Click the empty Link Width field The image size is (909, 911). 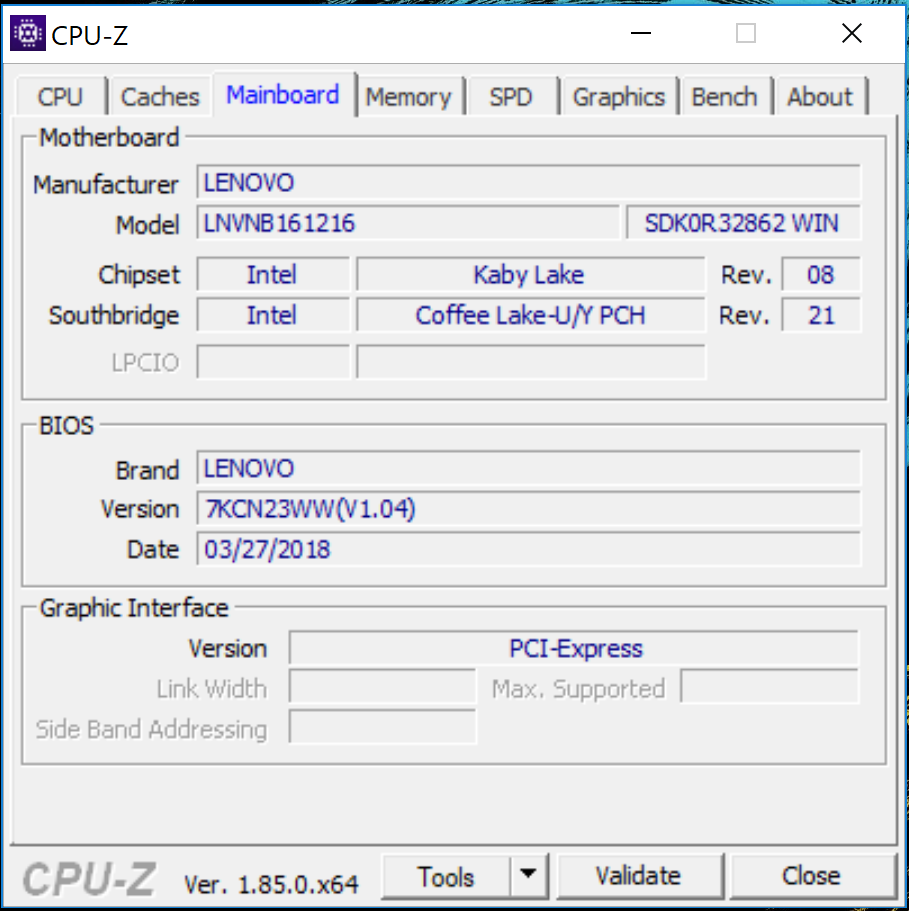tap(383, 688)
